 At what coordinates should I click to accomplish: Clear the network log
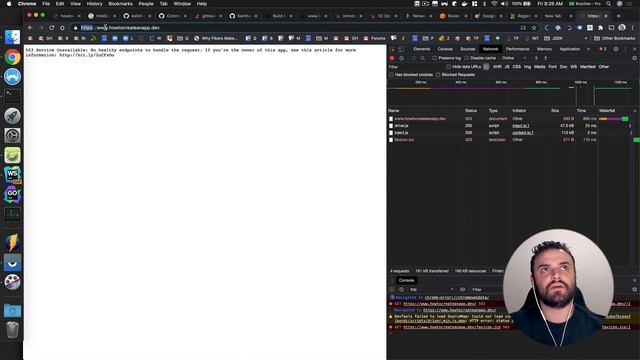tap(402, 58)
